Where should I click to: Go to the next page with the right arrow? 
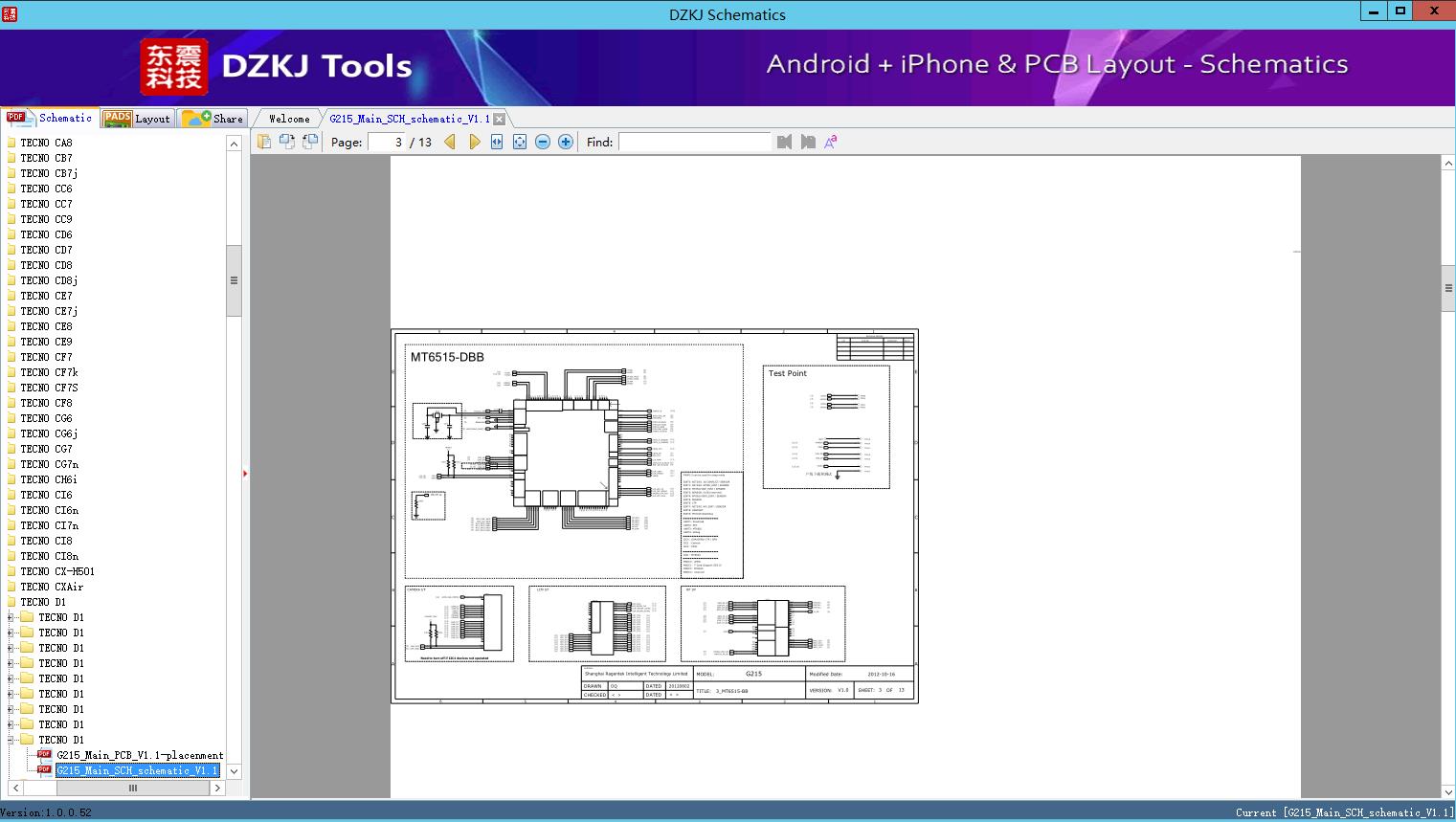(474, 142)
